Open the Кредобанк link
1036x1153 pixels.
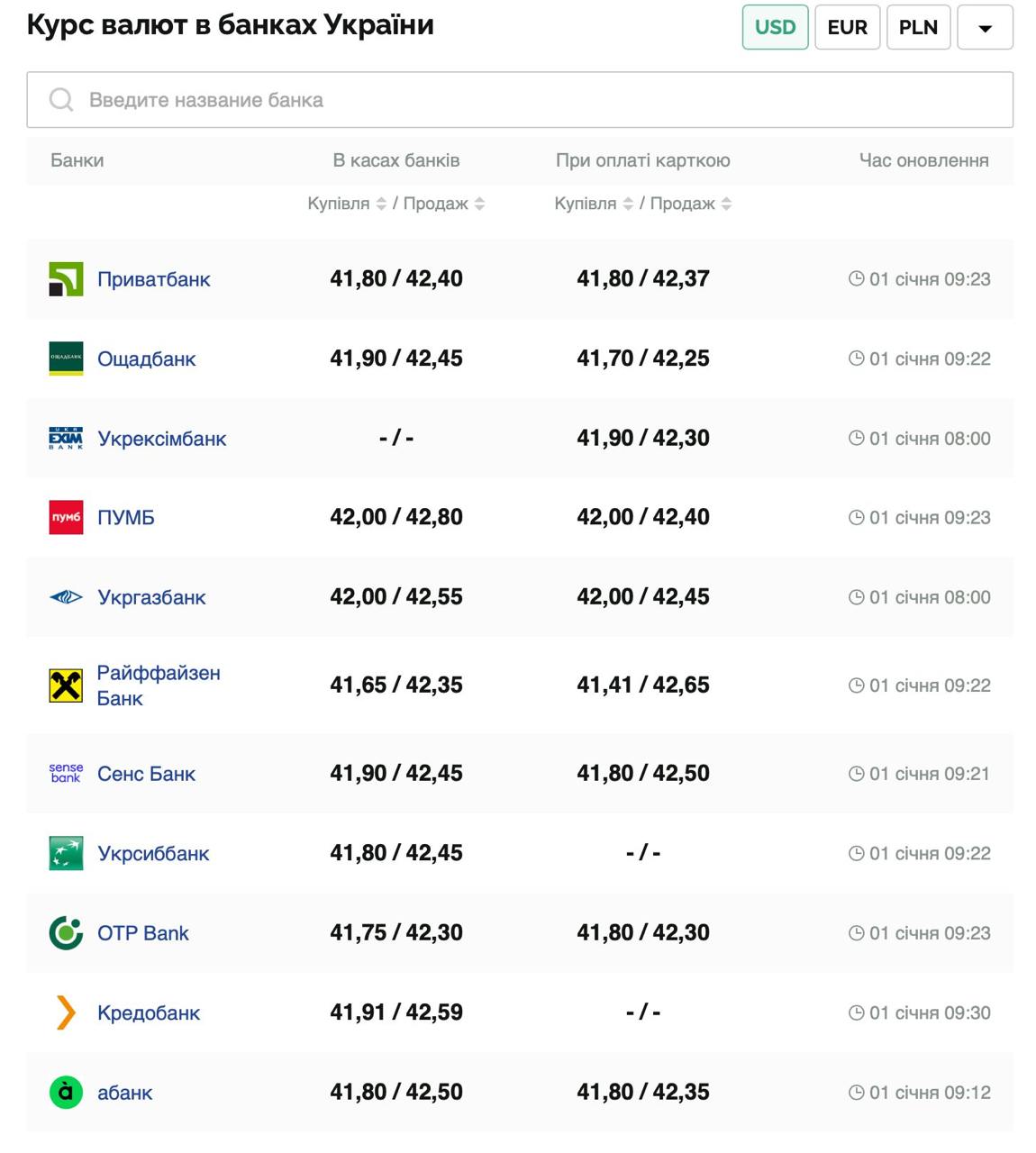pyautogui.click(x=149, y=1013)
